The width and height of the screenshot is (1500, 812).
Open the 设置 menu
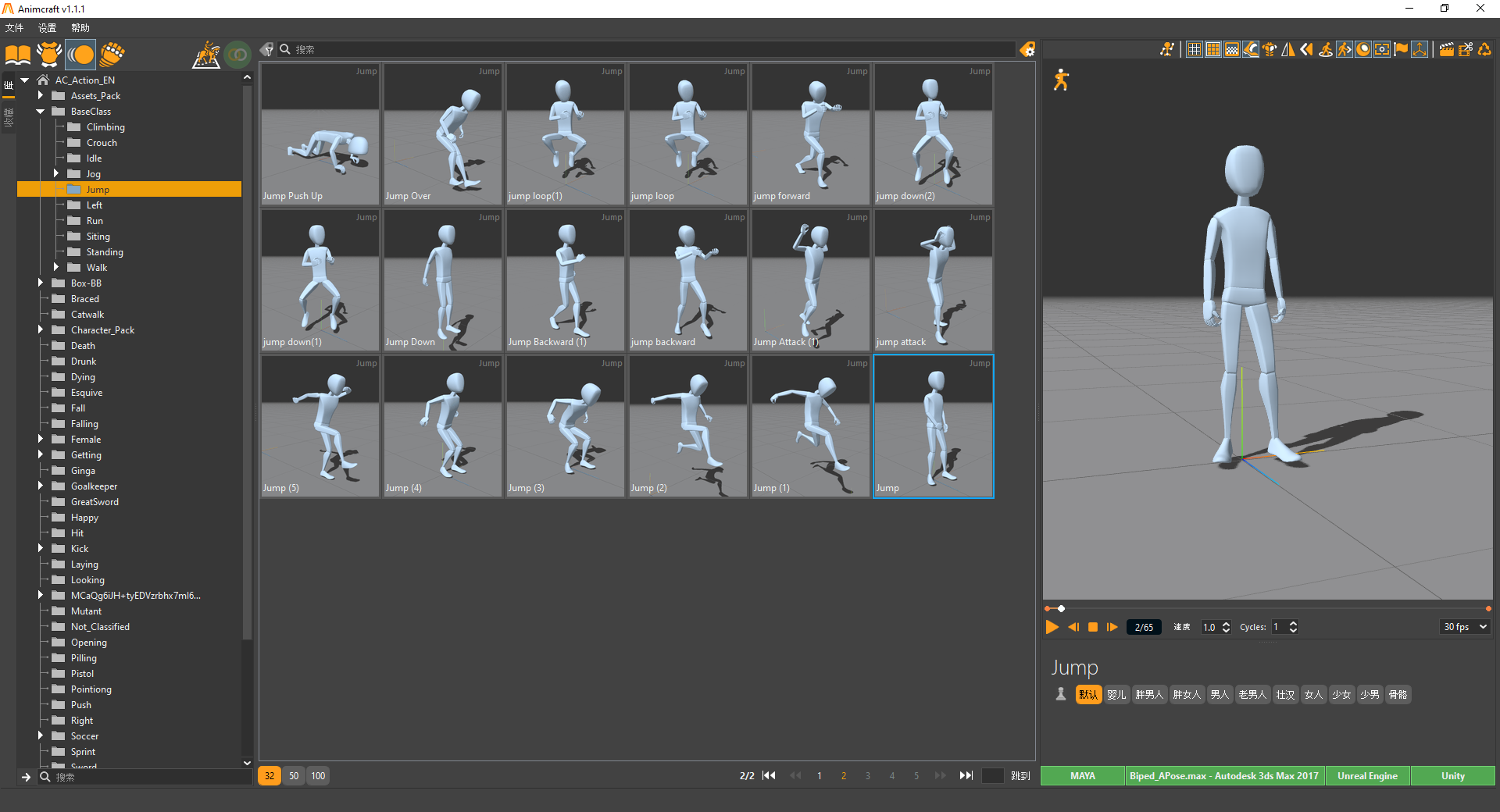[x=47, y=28]
